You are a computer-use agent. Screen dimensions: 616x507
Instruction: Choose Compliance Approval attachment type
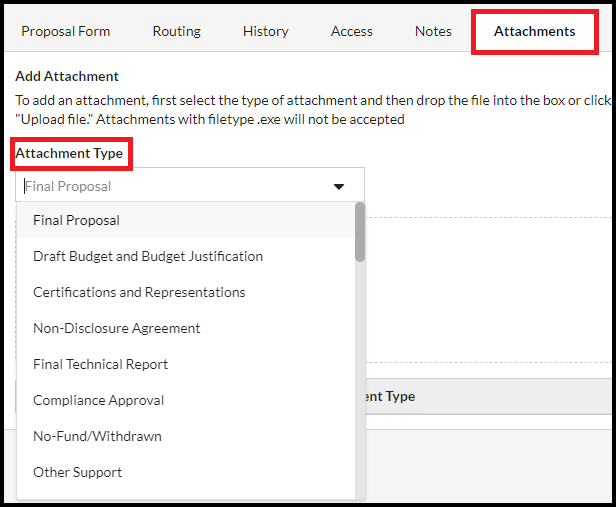98,400
